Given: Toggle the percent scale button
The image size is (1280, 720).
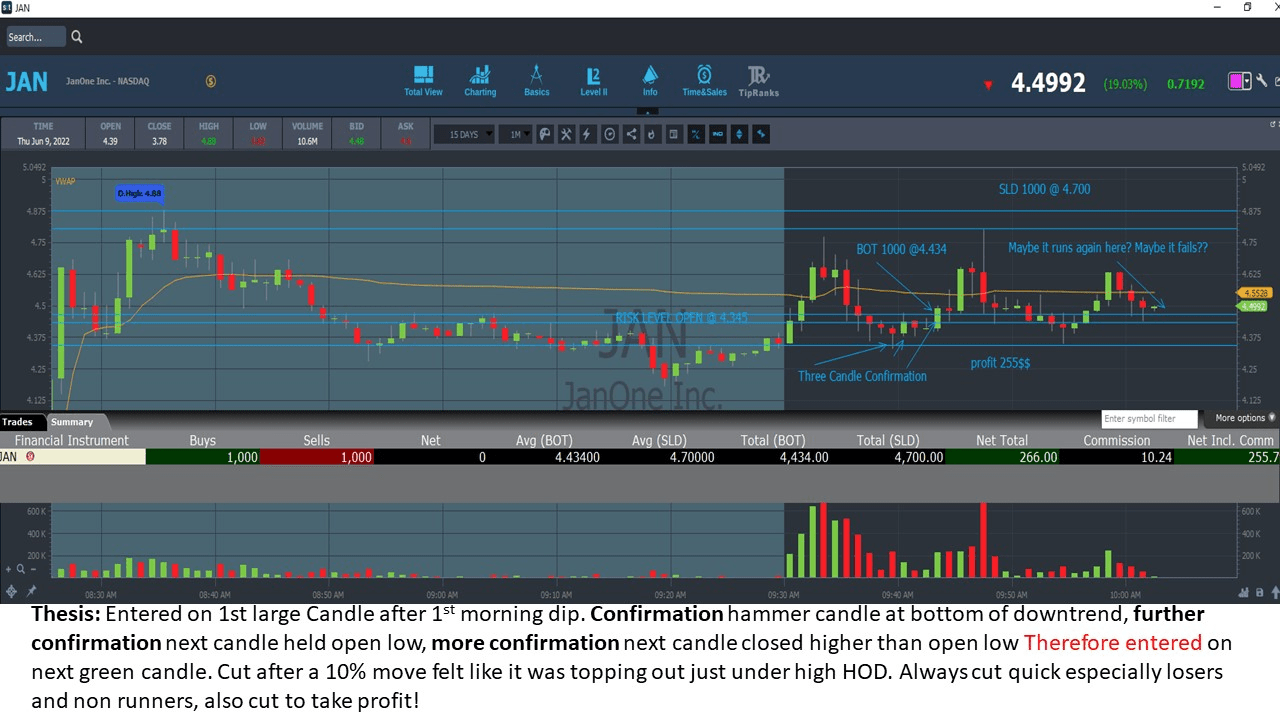Looking at the screenshot, I should pyautogui.click(x=696, y=134).
